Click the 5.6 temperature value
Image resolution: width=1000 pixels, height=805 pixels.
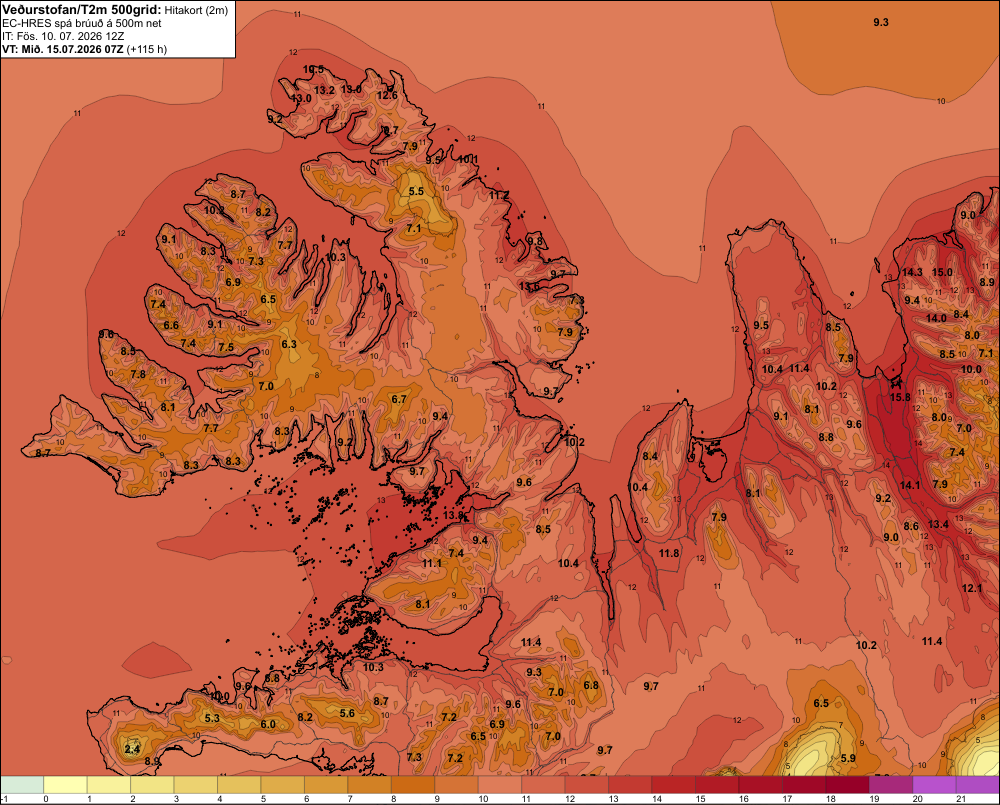pyautogui.click(x=347, y=713)
